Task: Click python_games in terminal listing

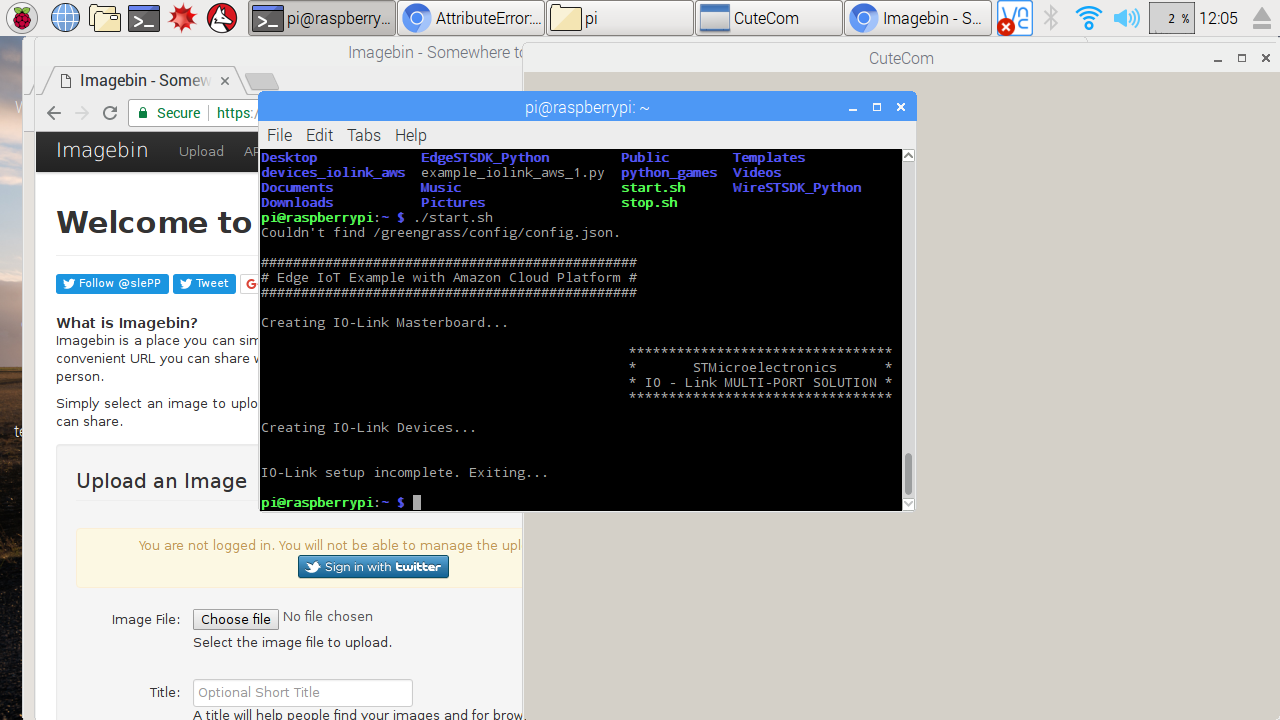Action: 669,172
